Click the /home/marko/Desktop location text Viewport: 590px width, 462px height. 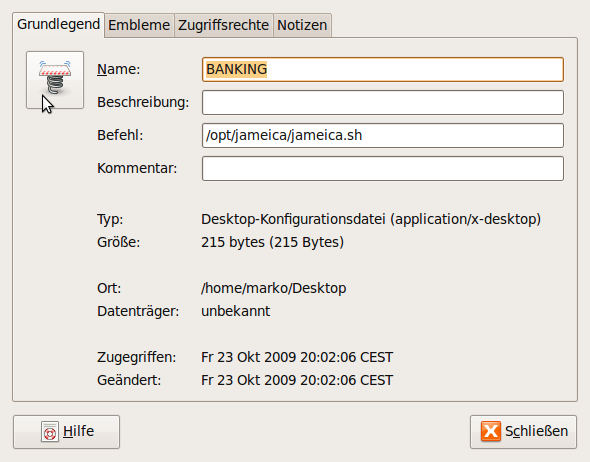coord(274,288)
